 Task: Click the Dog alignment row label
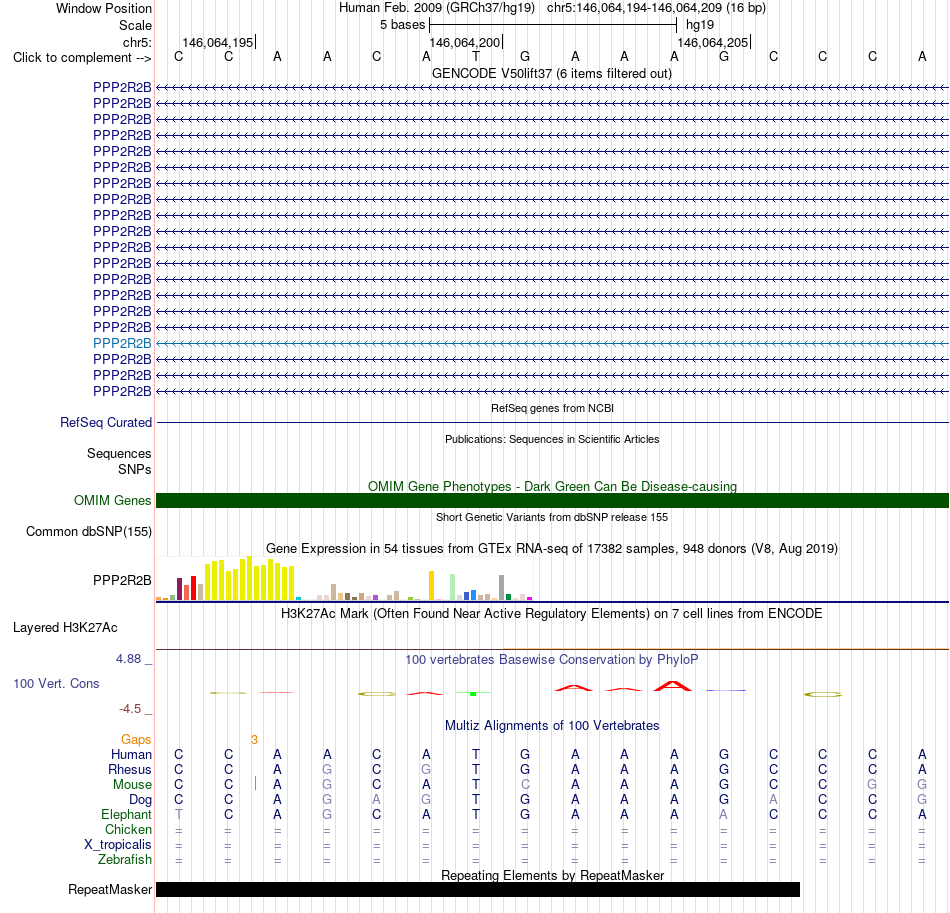coord(140,800)
